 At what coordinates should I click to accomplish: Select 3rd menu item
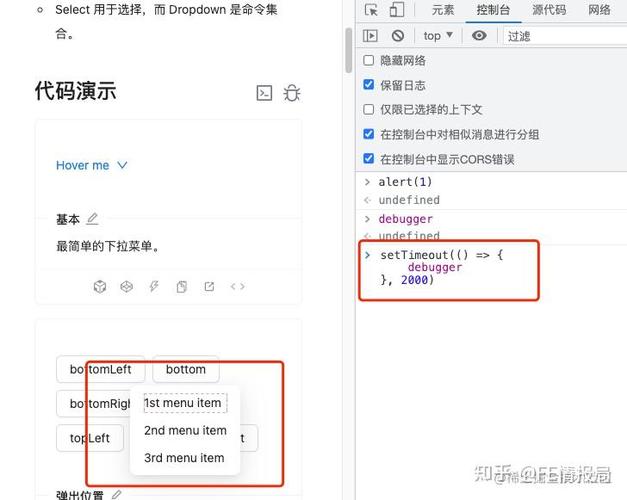pyautogui.click(x=185, y=458)
